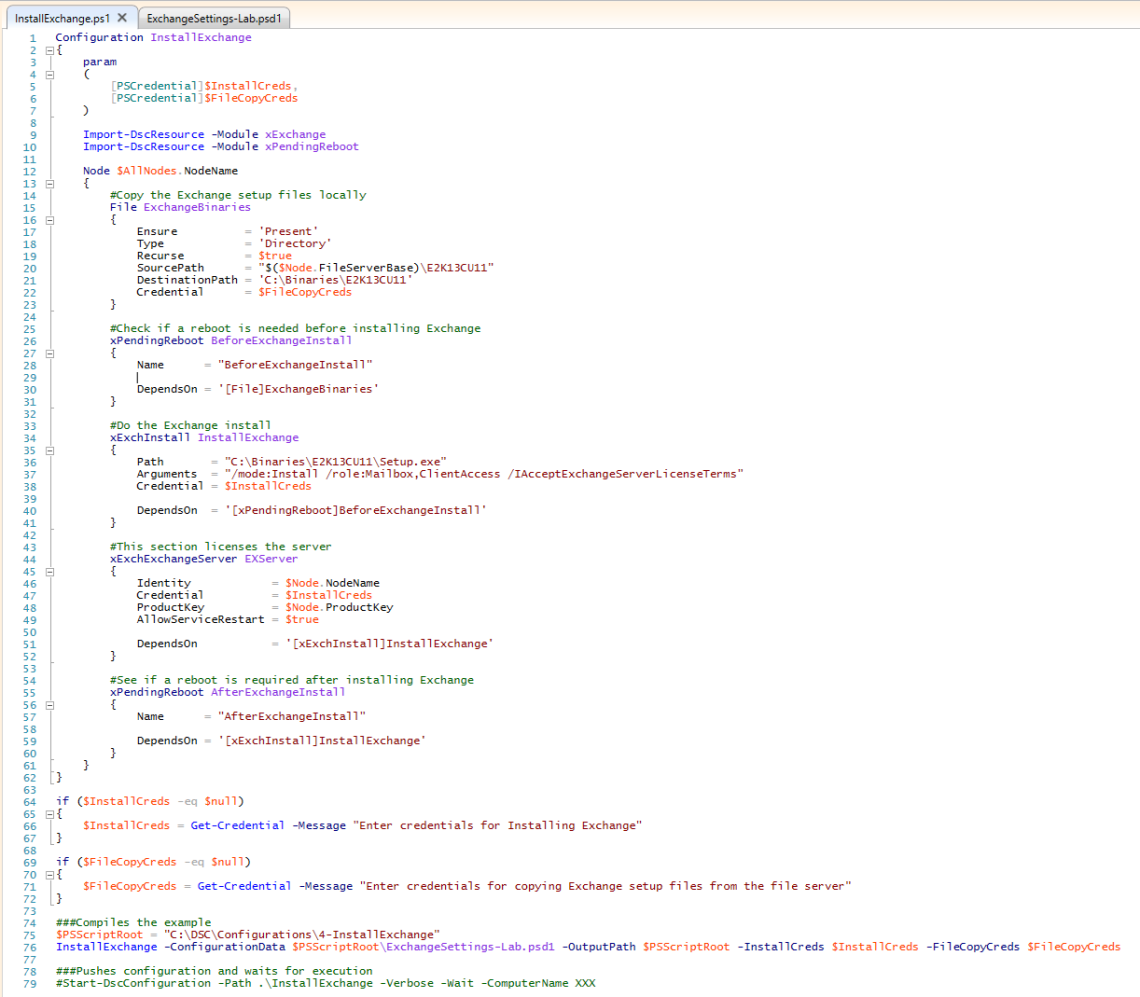Close the InstallExchange.ps1 tab
The image size is (1140, 997).
point(122,18)
